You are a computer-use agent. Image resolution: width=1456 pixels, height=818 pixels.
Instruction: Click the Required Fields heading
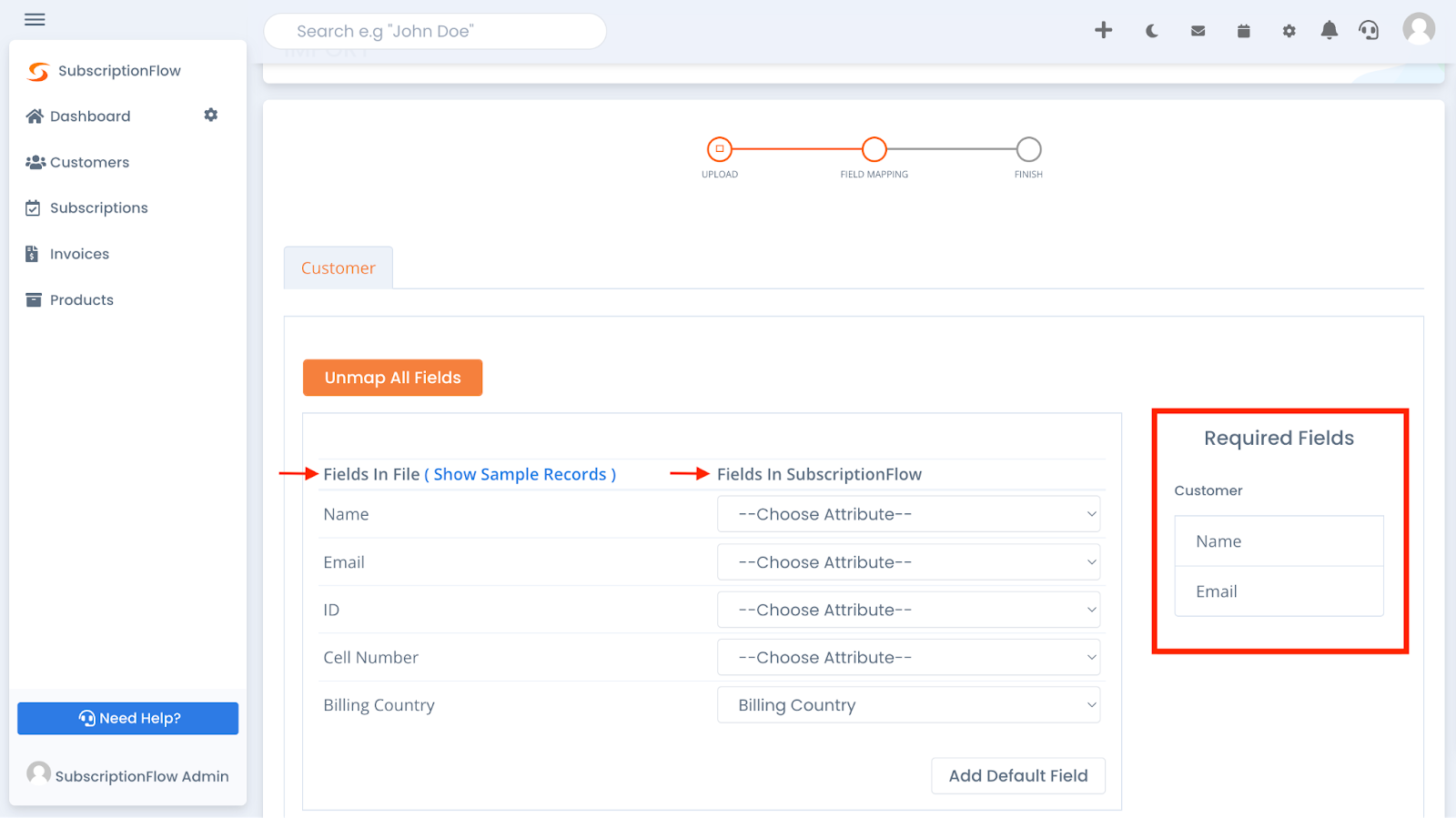[x=1279, y=438]
